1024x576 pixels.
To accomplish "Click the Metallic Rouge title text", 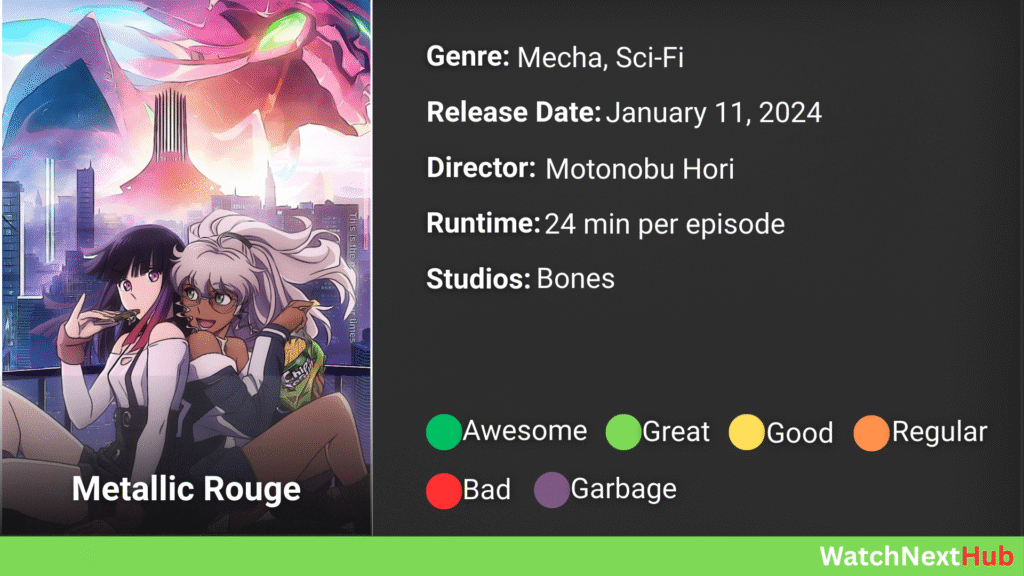I will tap(186, 490).
